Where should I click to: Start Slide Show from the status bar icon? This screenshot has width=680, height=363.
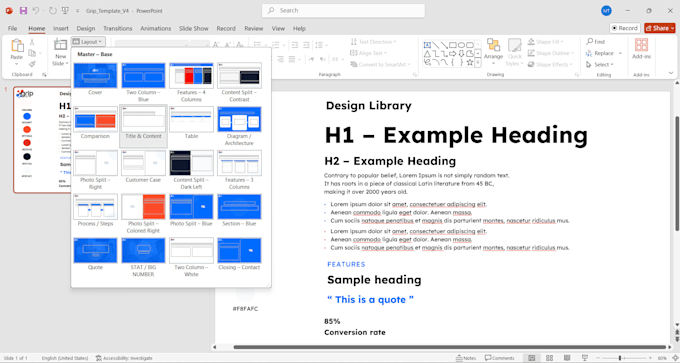(585, 358)
